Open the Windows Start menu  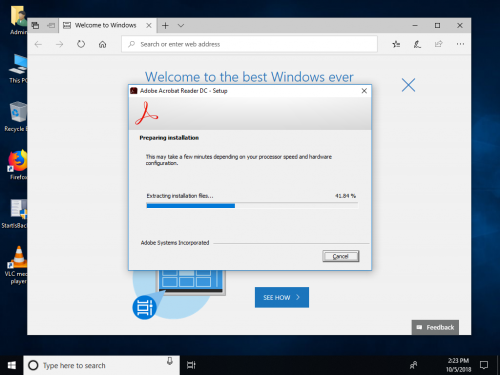click(12, 365)
